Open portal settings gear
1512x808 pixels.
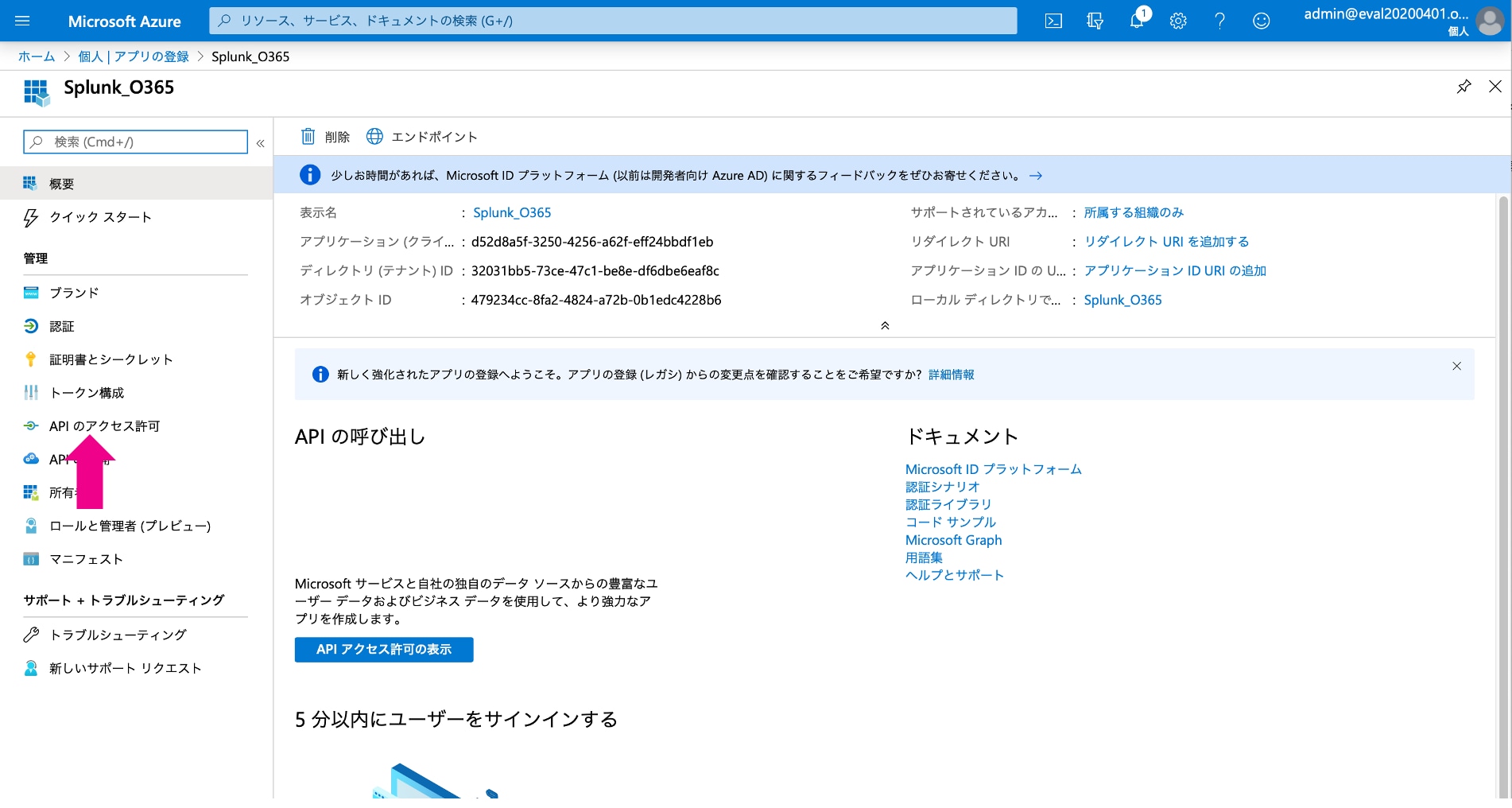(x=1178, y=21)
